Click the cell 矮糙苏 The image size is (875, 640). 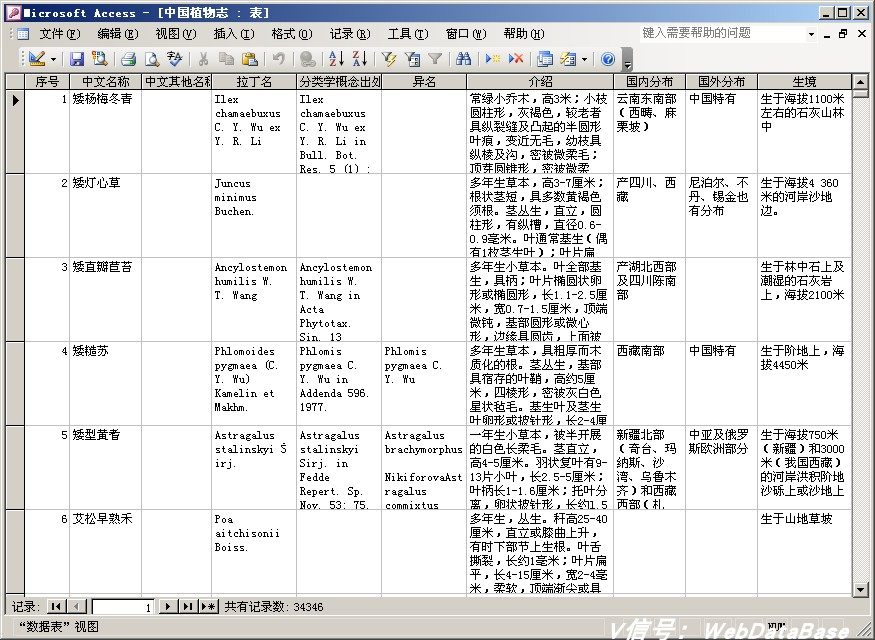[105, 383]
